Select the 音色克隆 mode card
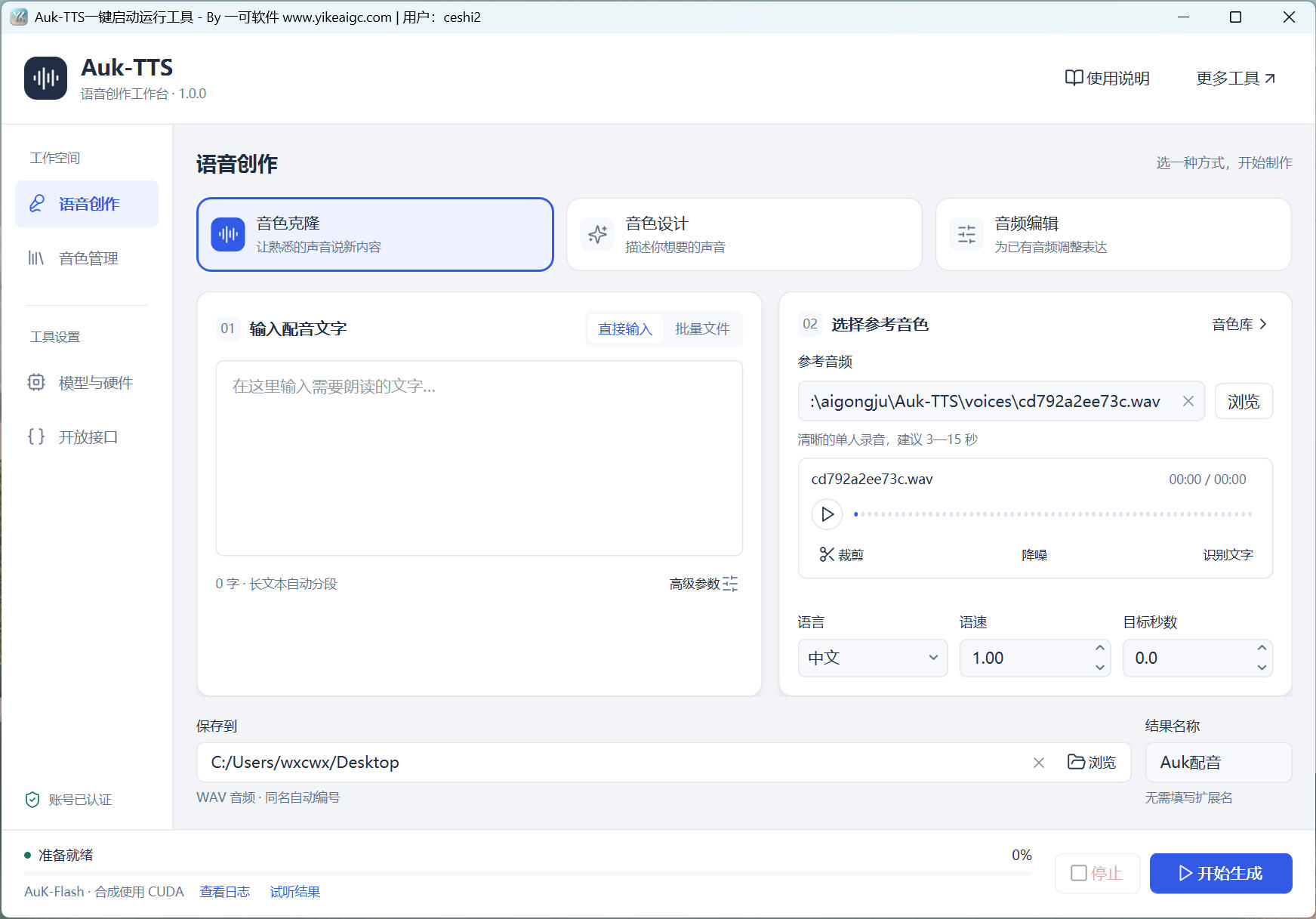This screenshot has height=919, width=1316. coord(374,234)
